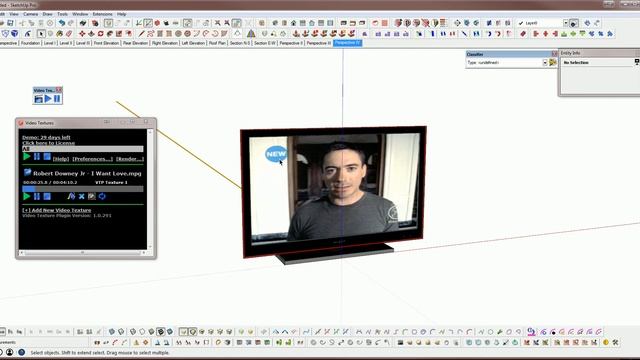
Task: Click the open-panel icon on Video Tex toolbar
Action: click(38, 99)
